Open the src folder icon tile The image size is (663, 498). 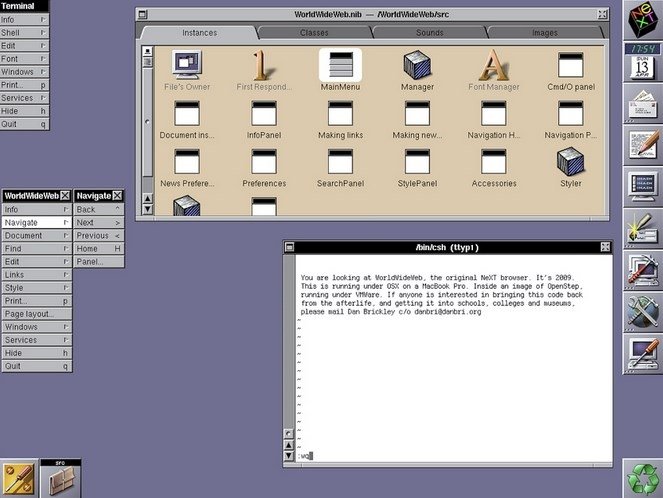60,479
